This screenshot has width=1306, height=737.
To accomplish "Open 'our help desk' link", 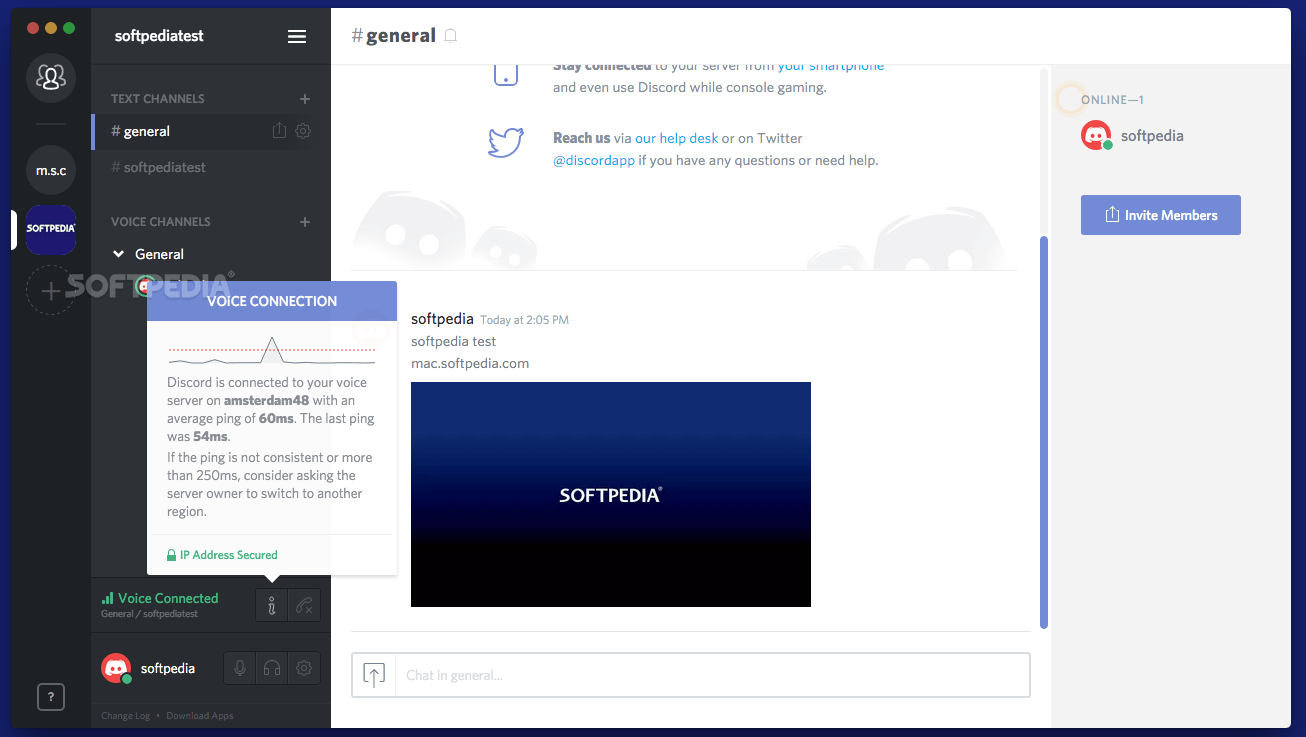I will point(676,138).
